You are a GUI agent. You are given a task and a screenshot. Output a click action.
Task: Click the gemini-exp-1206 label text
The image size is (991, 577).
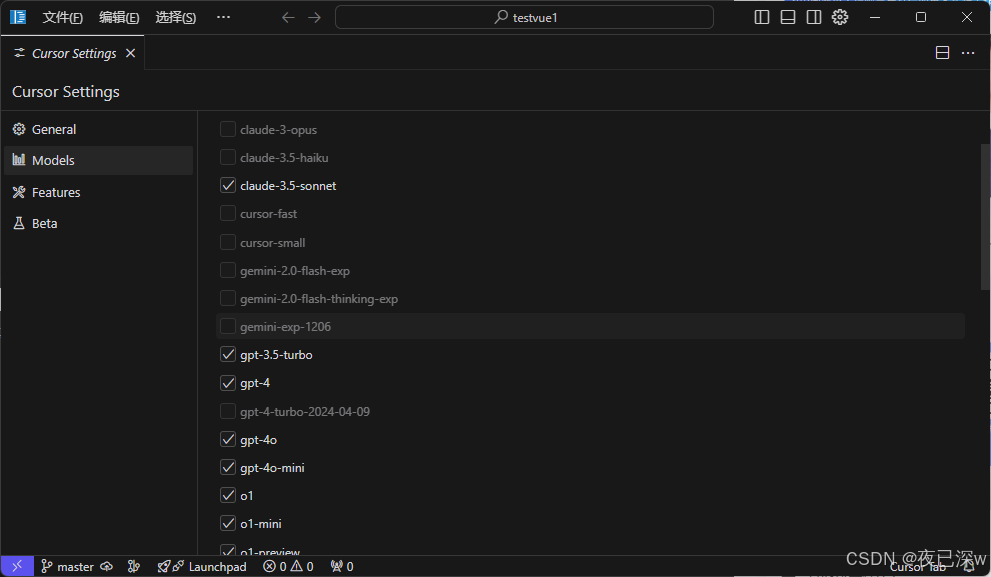(x=286, y=327)
